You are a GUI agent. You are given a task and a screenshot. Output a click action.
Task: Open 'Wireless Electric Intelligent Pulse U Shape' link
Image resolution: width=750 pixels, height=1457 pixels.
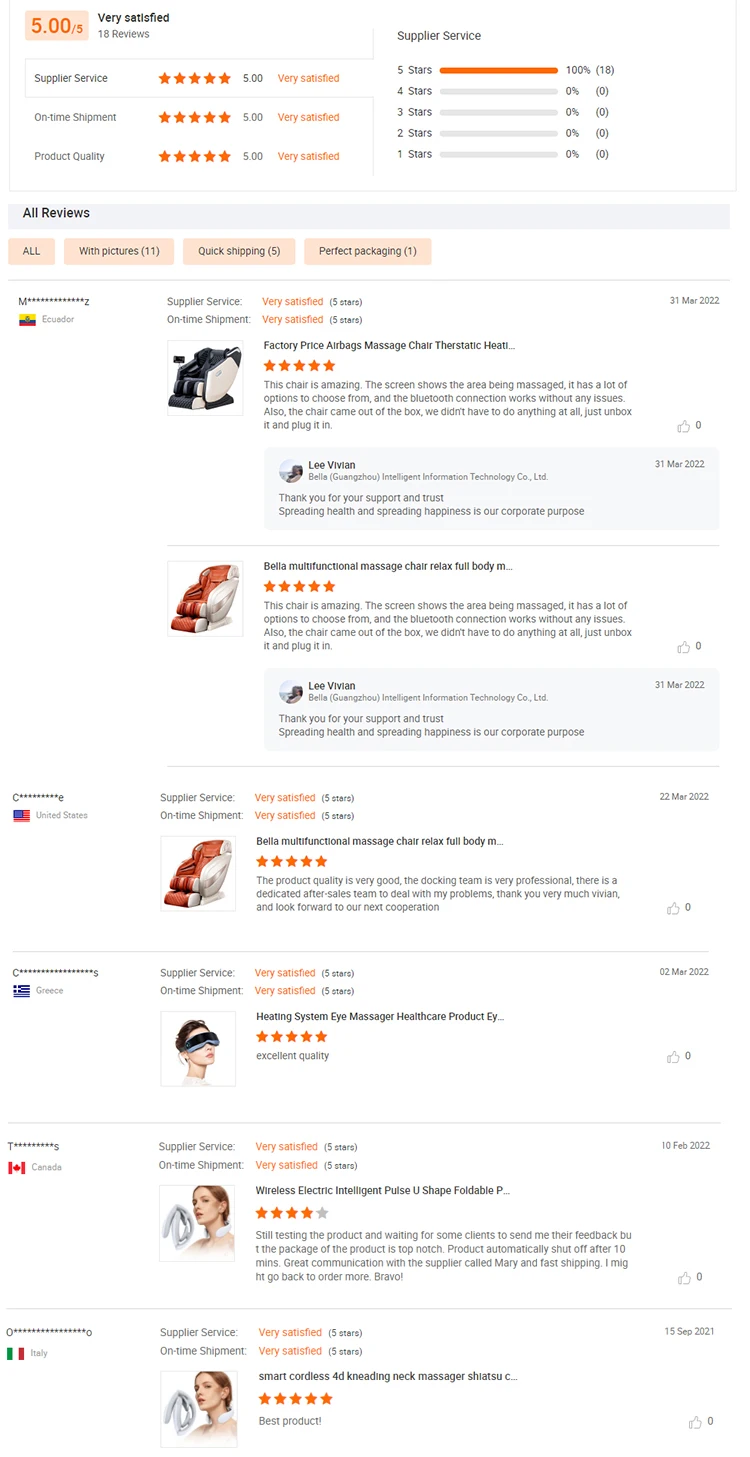coord(383,1191)
